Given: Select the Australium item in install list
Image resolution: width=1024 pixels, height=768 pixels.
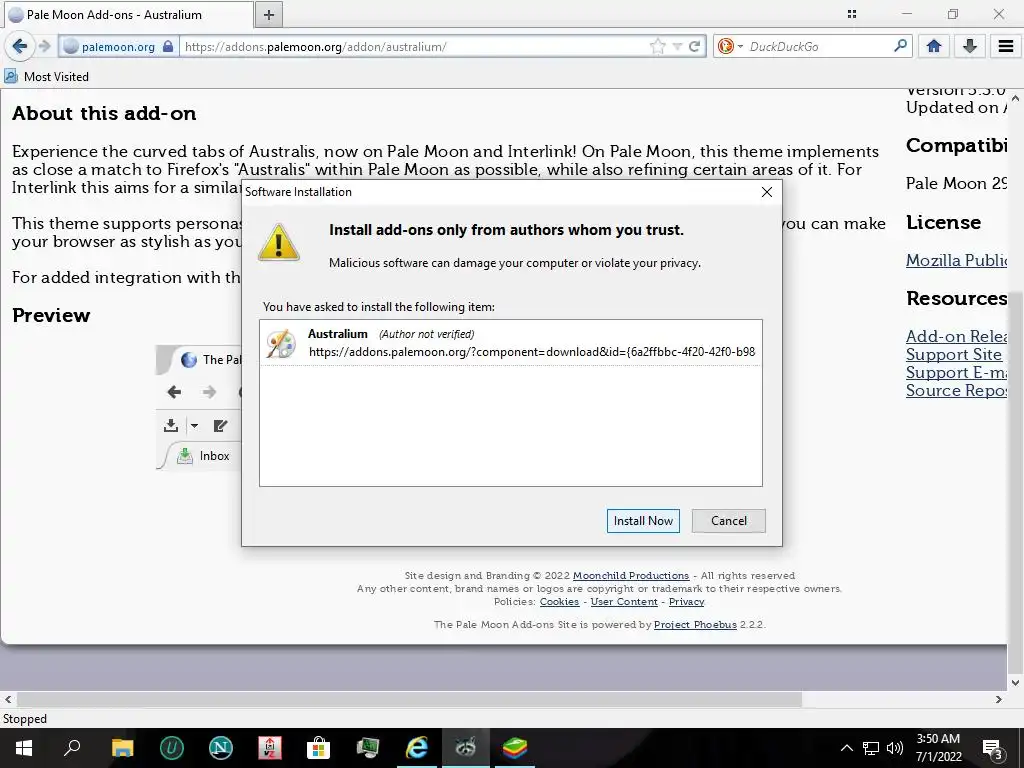Looking at the screenshot, I should [x=511, y=343].
